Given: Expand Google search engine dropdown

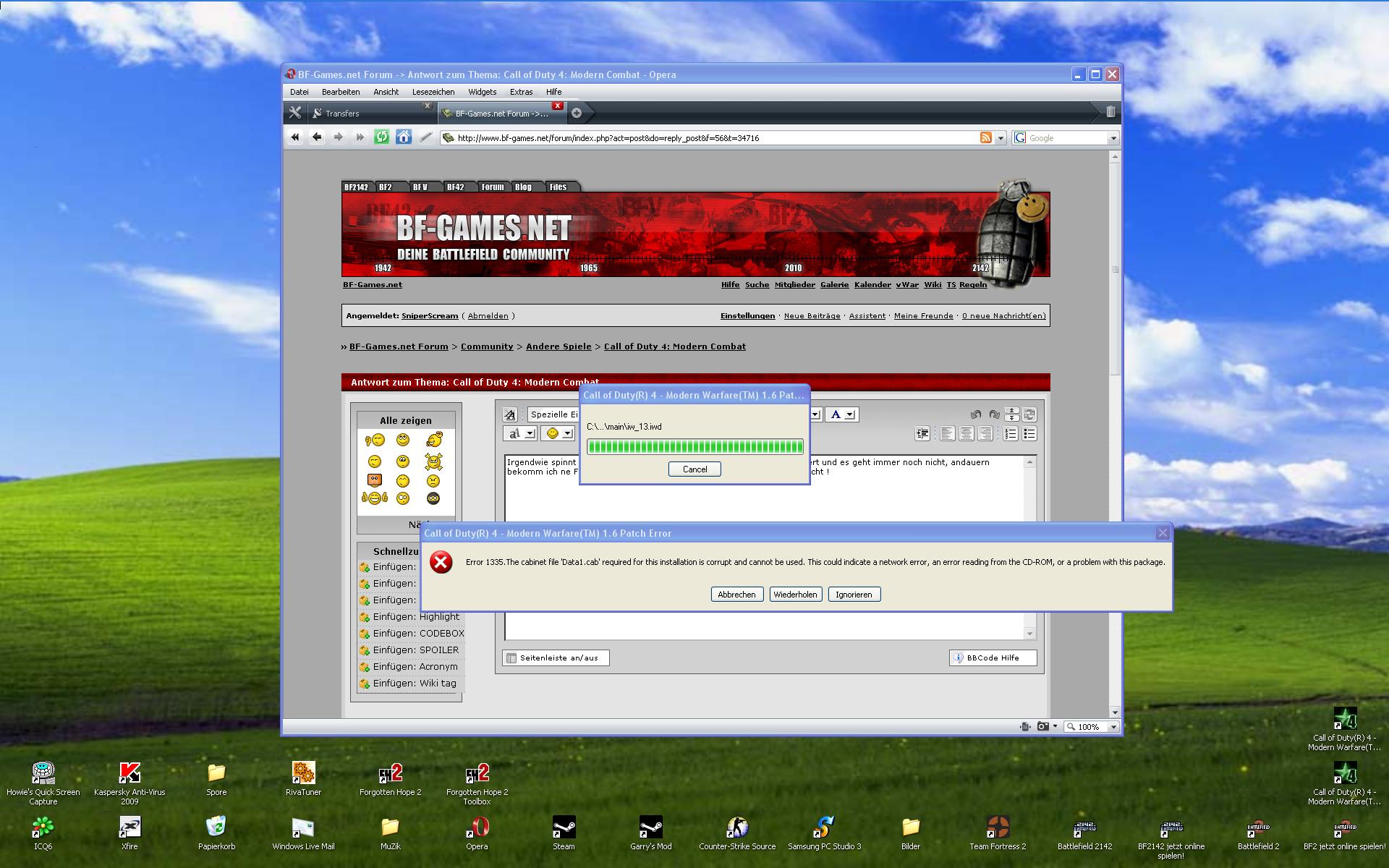Looking at the screenshot, I should [x=1113, y=137].
